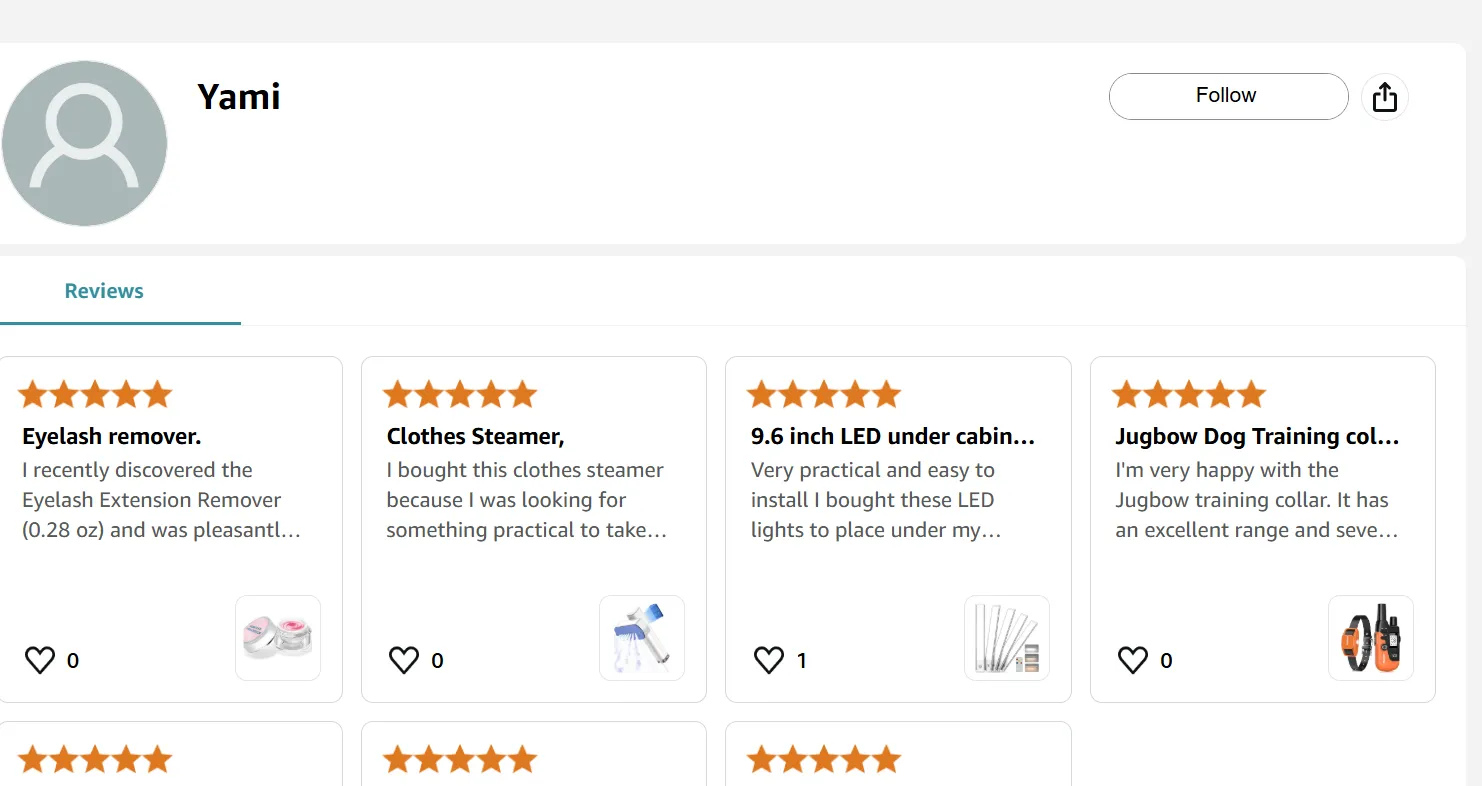
Task: Open the 9.6 inch LED review title
Action: pos(893,436)
